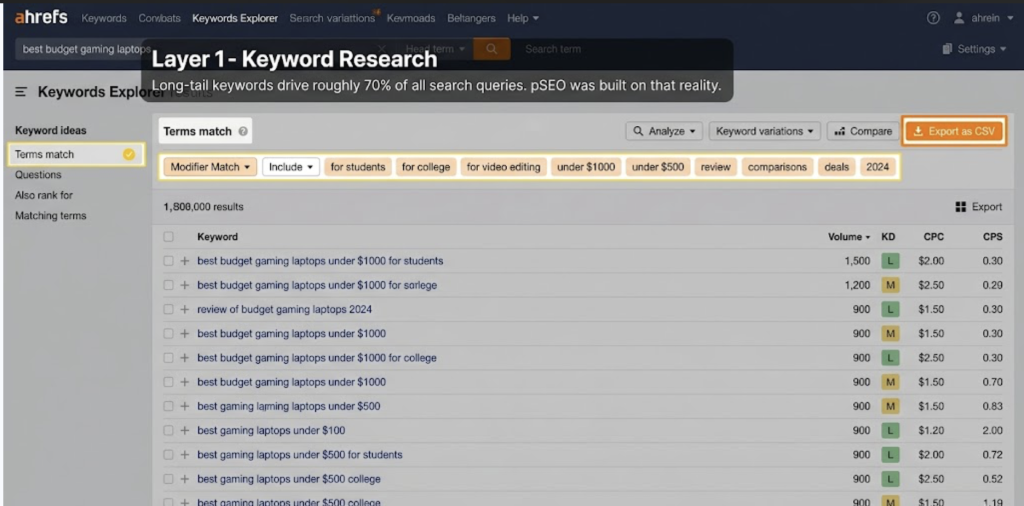This screenshot has height=506, width=1024.
Task: Click the orange search magnifier button
Action: 491,49
